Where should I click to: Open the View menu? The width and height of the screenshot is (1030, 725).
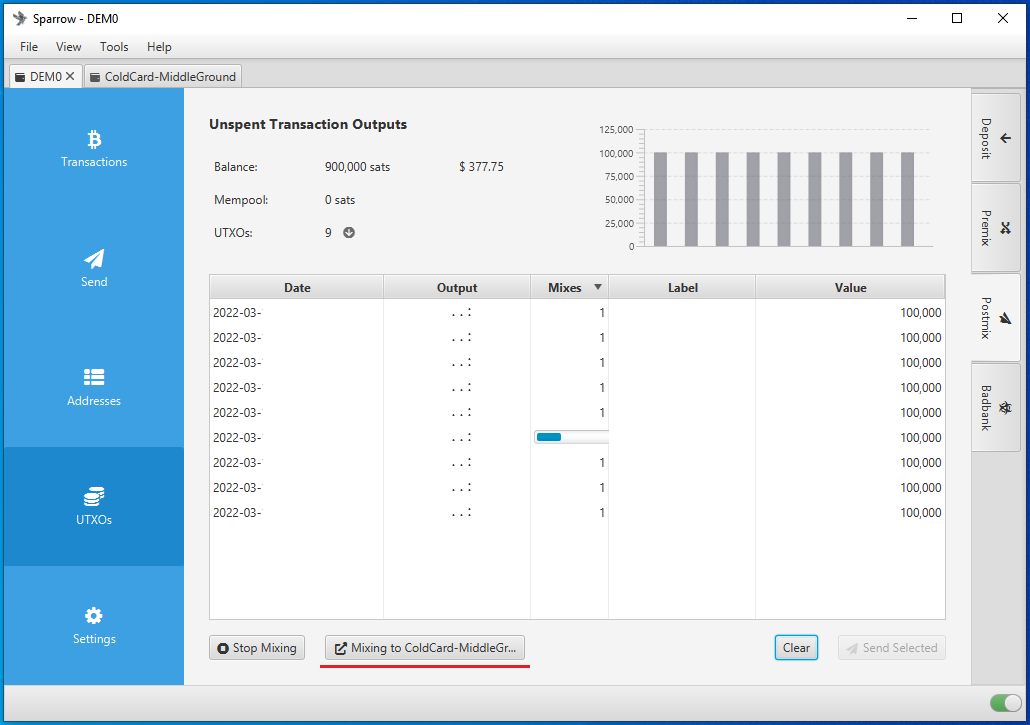[x=68, y=47]
